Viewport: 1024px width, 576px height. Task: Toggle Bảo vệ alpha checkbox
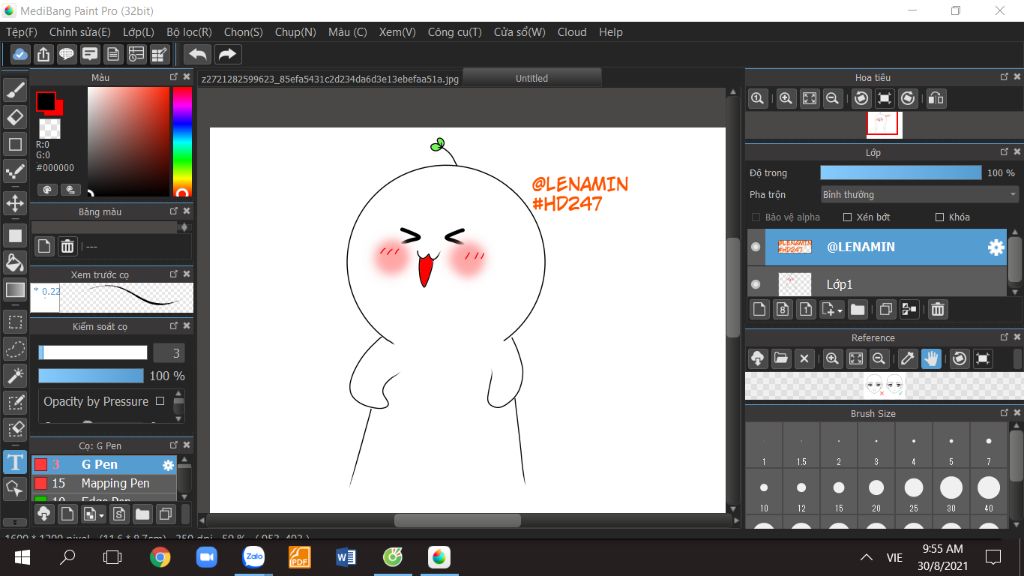coord(756,217)
